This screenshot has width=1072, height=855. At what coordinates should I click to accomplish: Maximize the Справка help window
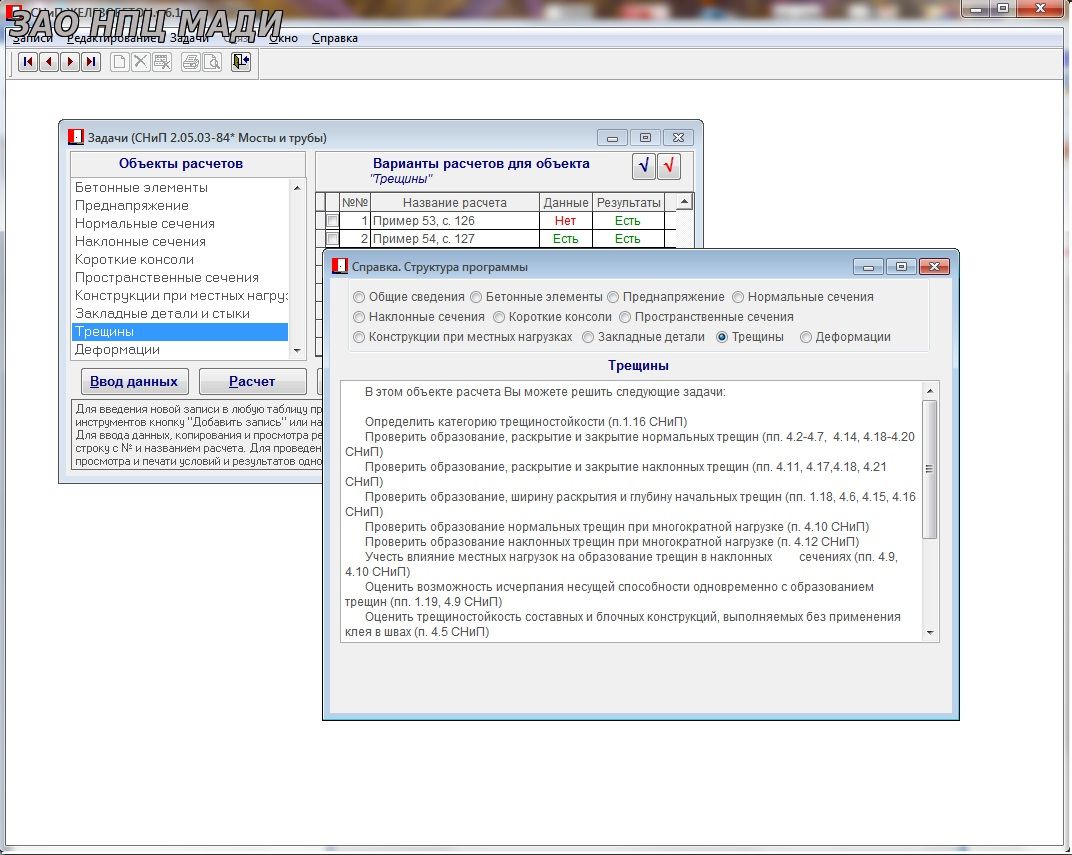click(x=902, y=267)
